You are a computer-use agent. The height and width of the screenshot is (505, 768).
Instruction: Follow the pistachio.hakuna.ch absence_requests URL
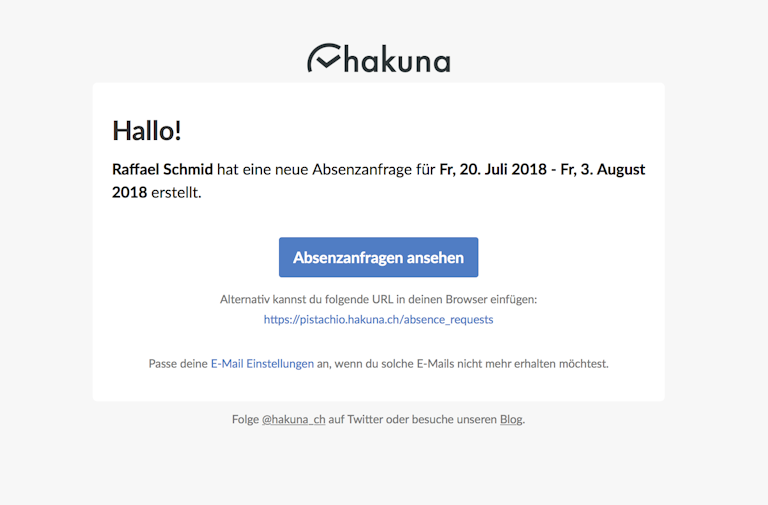379,319
